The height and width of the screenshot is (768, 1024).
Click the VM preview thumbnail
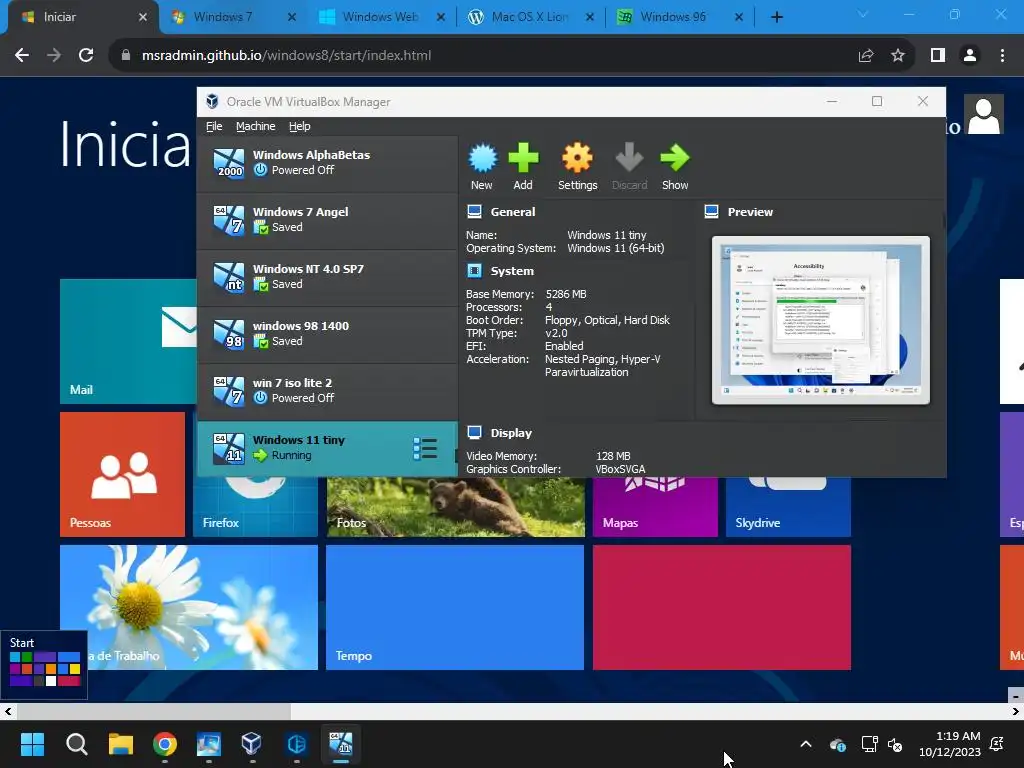point(821,320)
